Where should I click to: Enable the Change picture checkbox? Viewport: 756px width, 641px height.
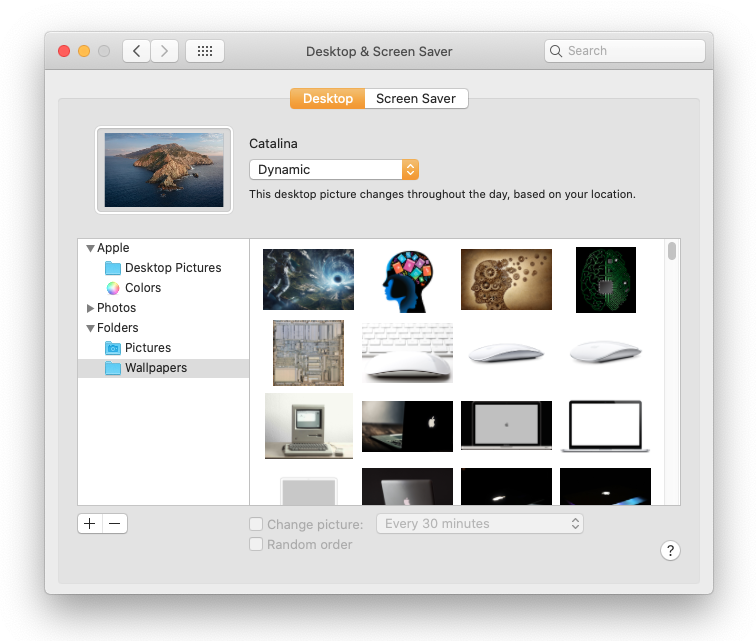[x=256, y=524]
